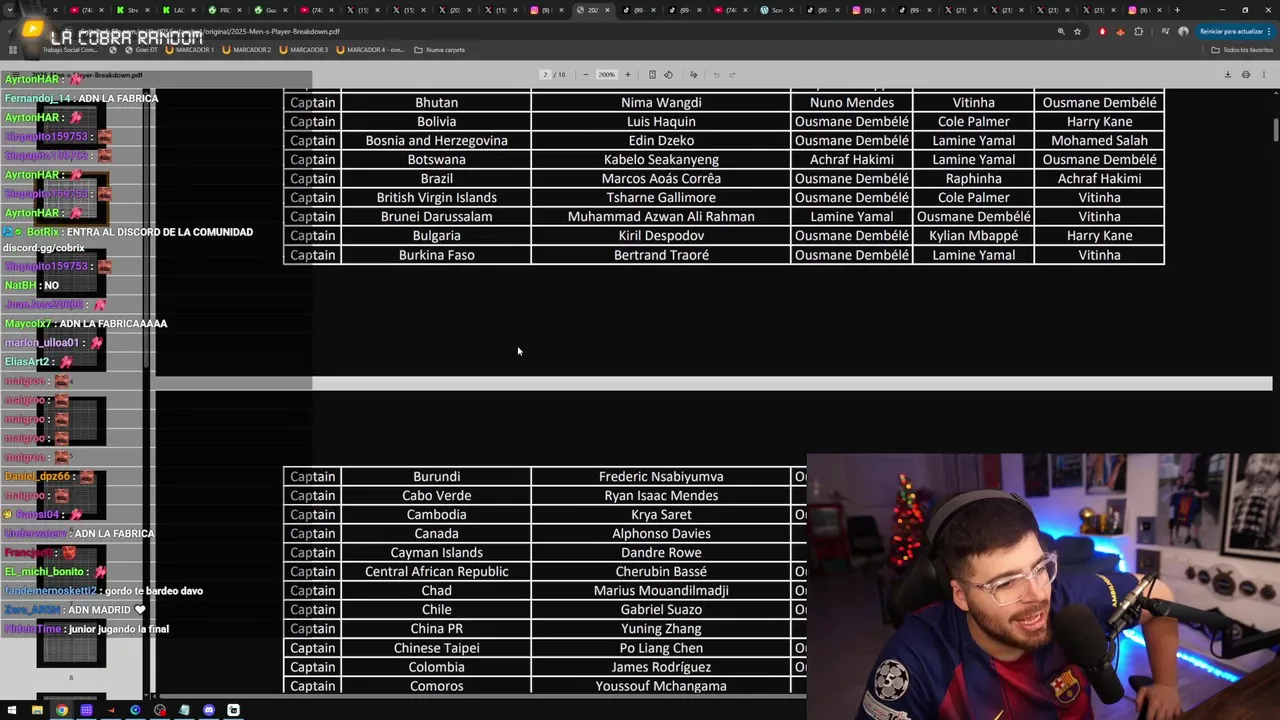Open the Chrome profile avatar
The image size is (1280, 720).
[x=1183, y=32]
